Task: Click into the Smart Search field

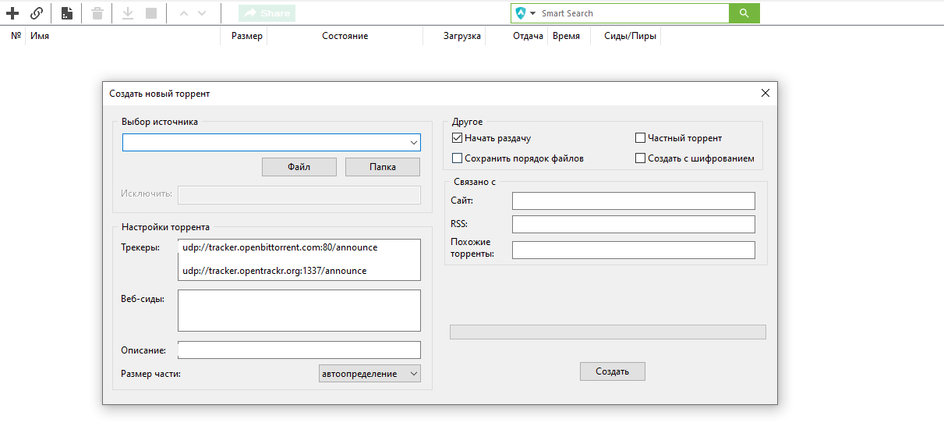Action: [632, 13]
